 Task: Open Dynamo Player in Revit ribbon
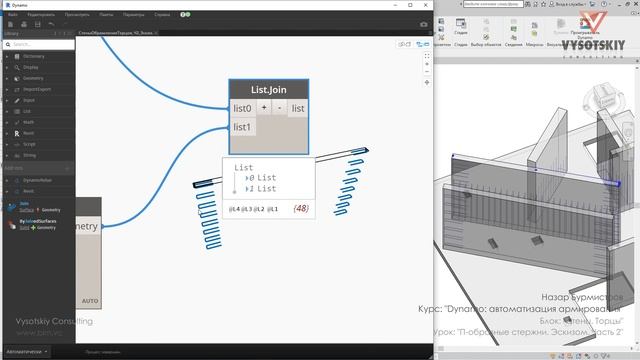point(585,28)
